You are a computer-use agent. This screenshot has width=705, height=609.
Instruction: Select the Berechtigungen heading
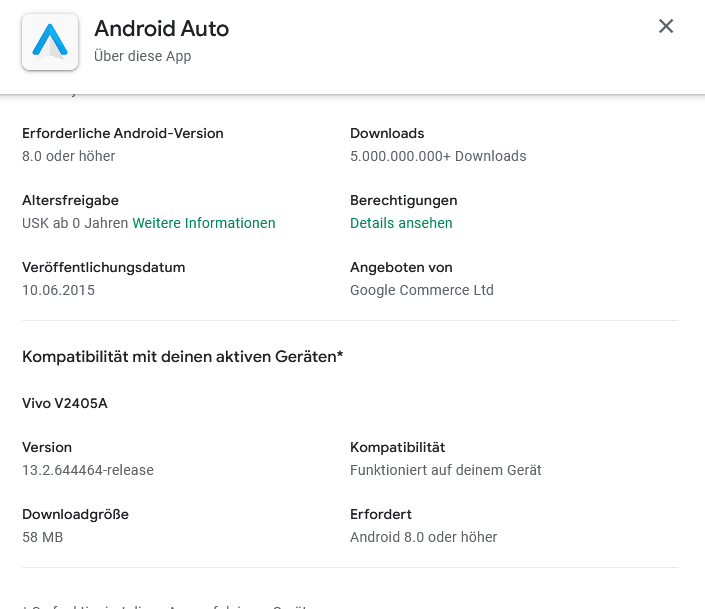[403, 200]
